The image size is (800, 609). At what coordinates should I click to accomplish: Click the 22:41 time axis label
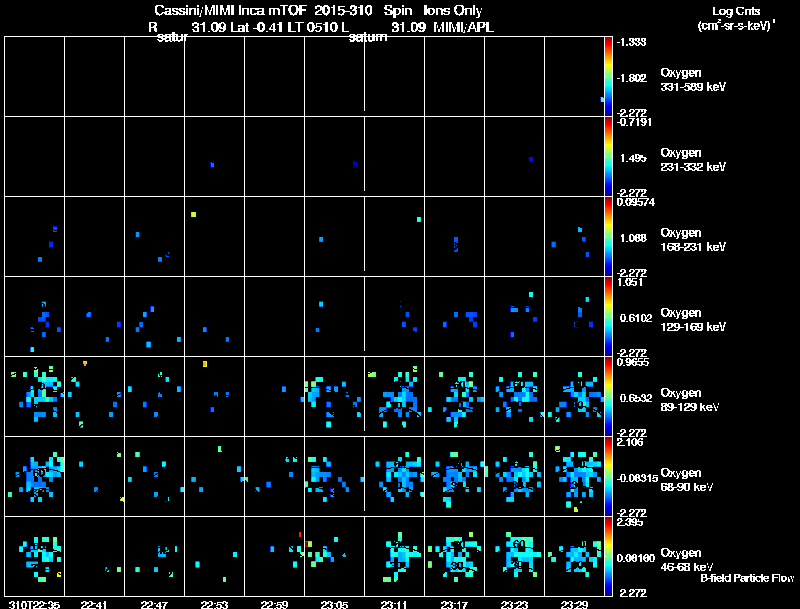click(94, 604)
